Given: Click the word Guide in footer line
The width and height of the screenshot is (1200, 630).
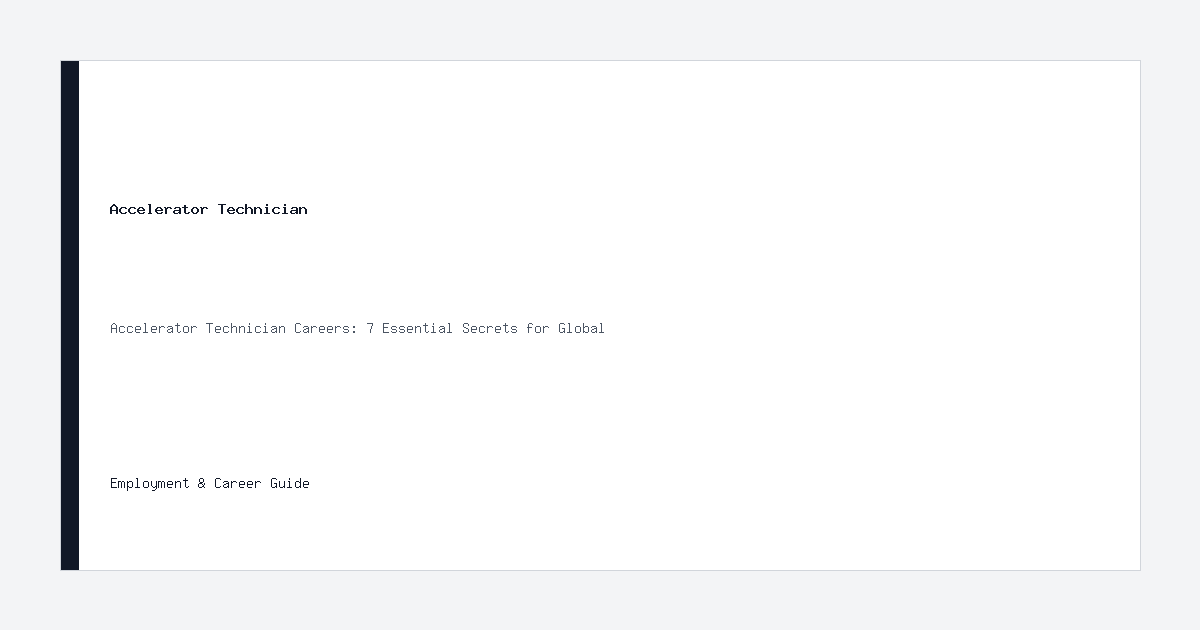Looking at the screenshot, I should (x=290, y=483).
